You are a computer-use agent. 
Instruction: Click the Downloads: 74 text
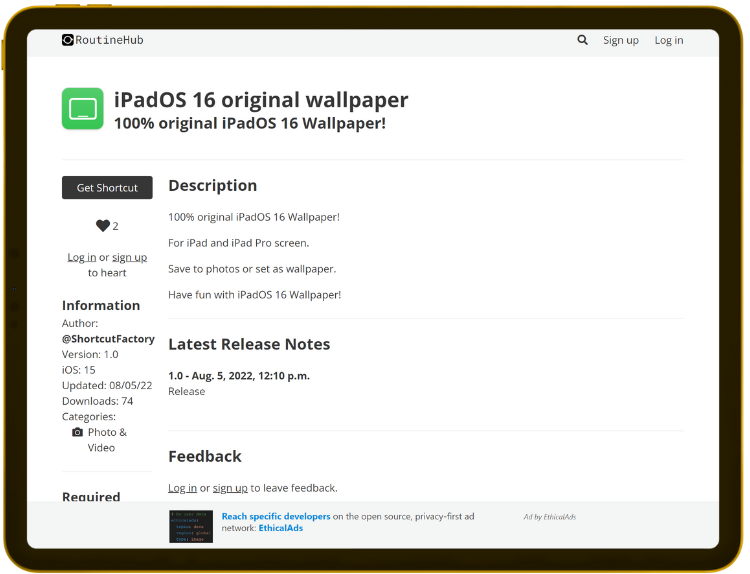tap(98, 401)
